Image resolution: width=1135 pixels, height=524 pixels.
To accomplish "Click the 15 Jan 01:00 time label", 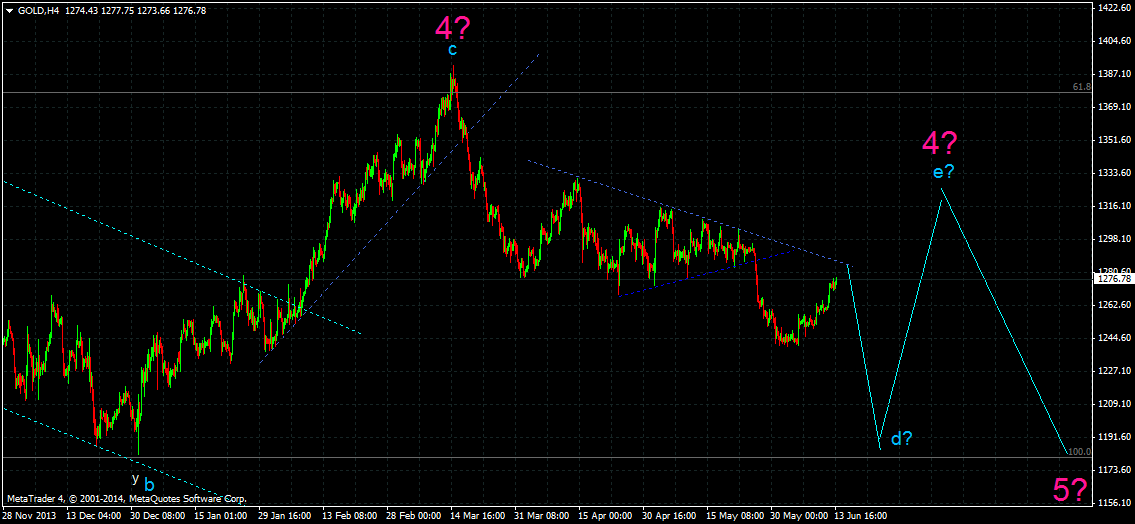I will pyautogui.click(x=219, y=517).
